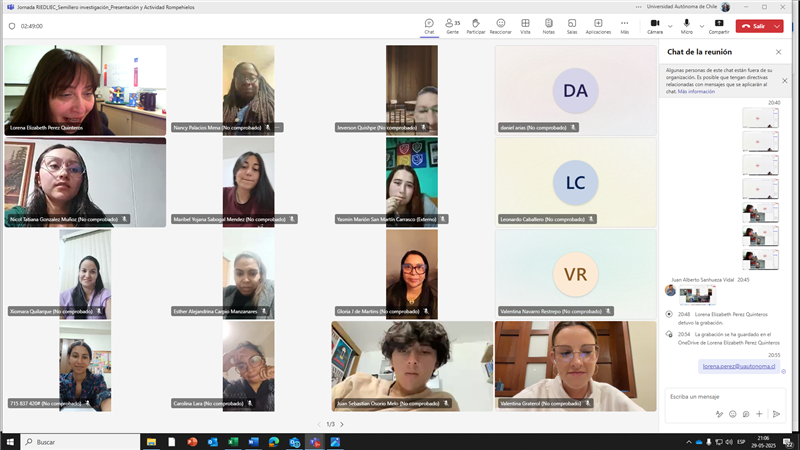Select the Valentina Navarro Restrepo VR tile

pyautogui.click(x=576, y=274)
